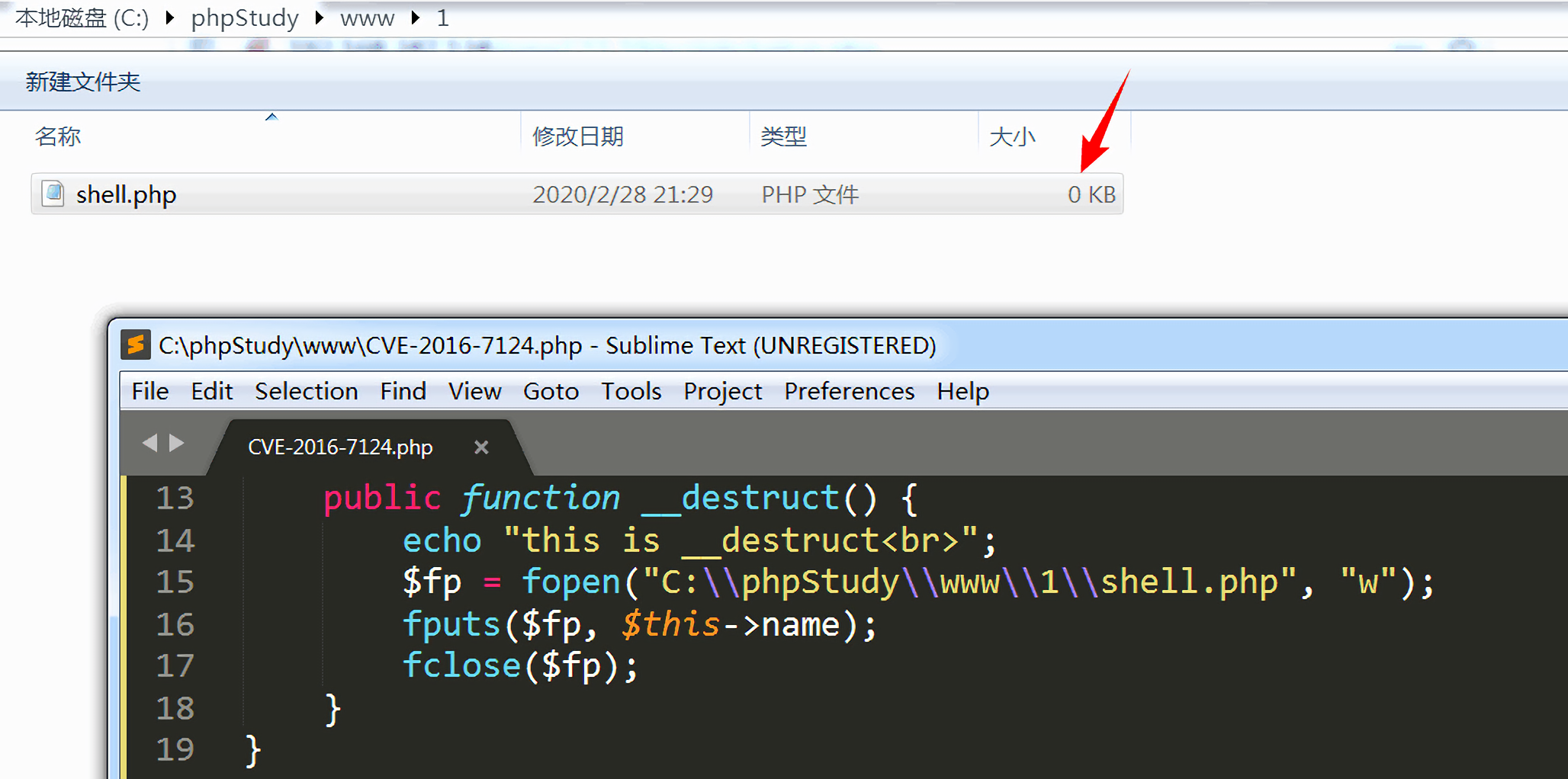Click the __destruct function name
The image size is (1568, 779).
[x=740, y=498]
